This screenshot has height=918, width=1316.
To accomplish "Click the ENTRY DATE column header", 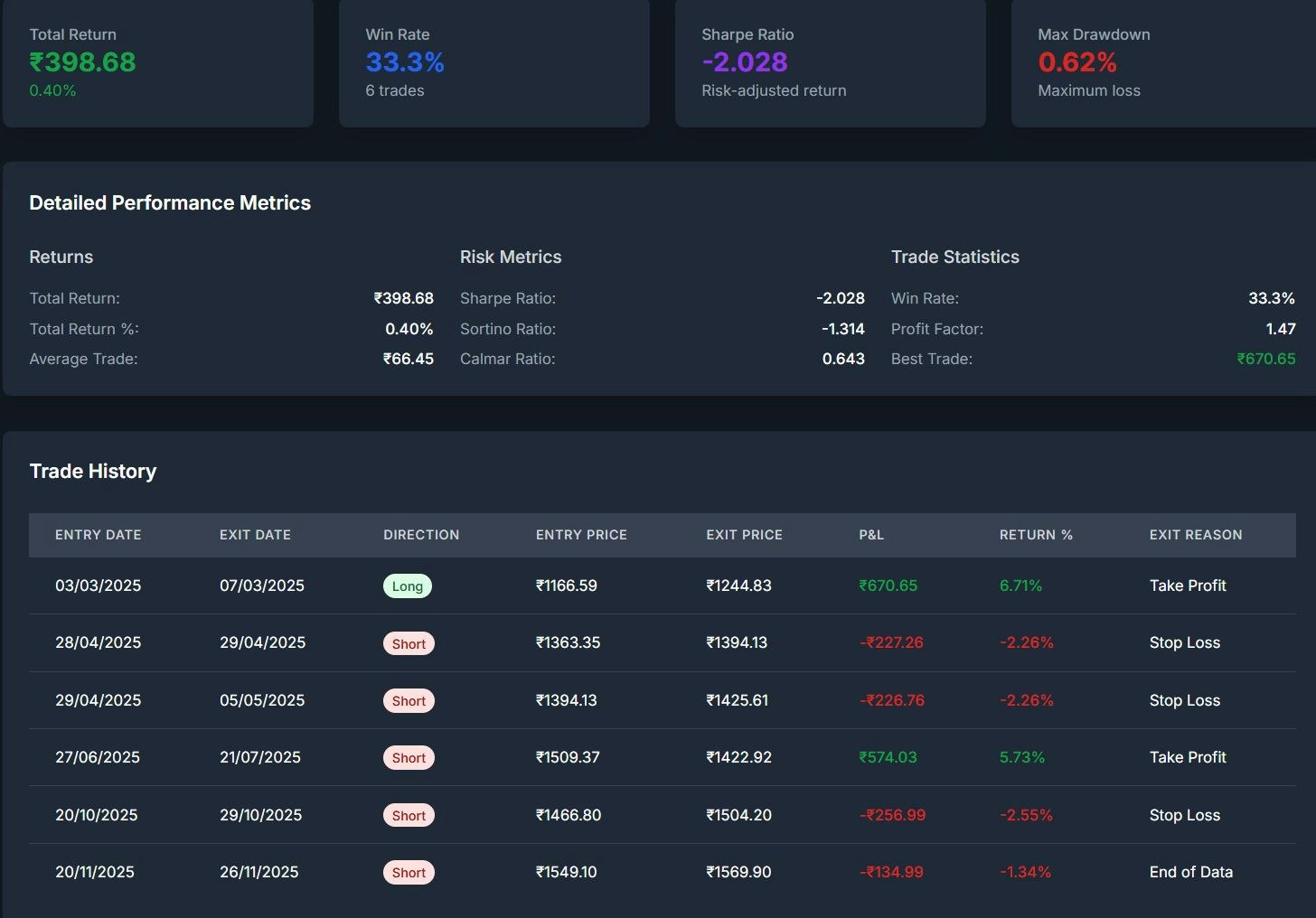I will tap(99, 535).
